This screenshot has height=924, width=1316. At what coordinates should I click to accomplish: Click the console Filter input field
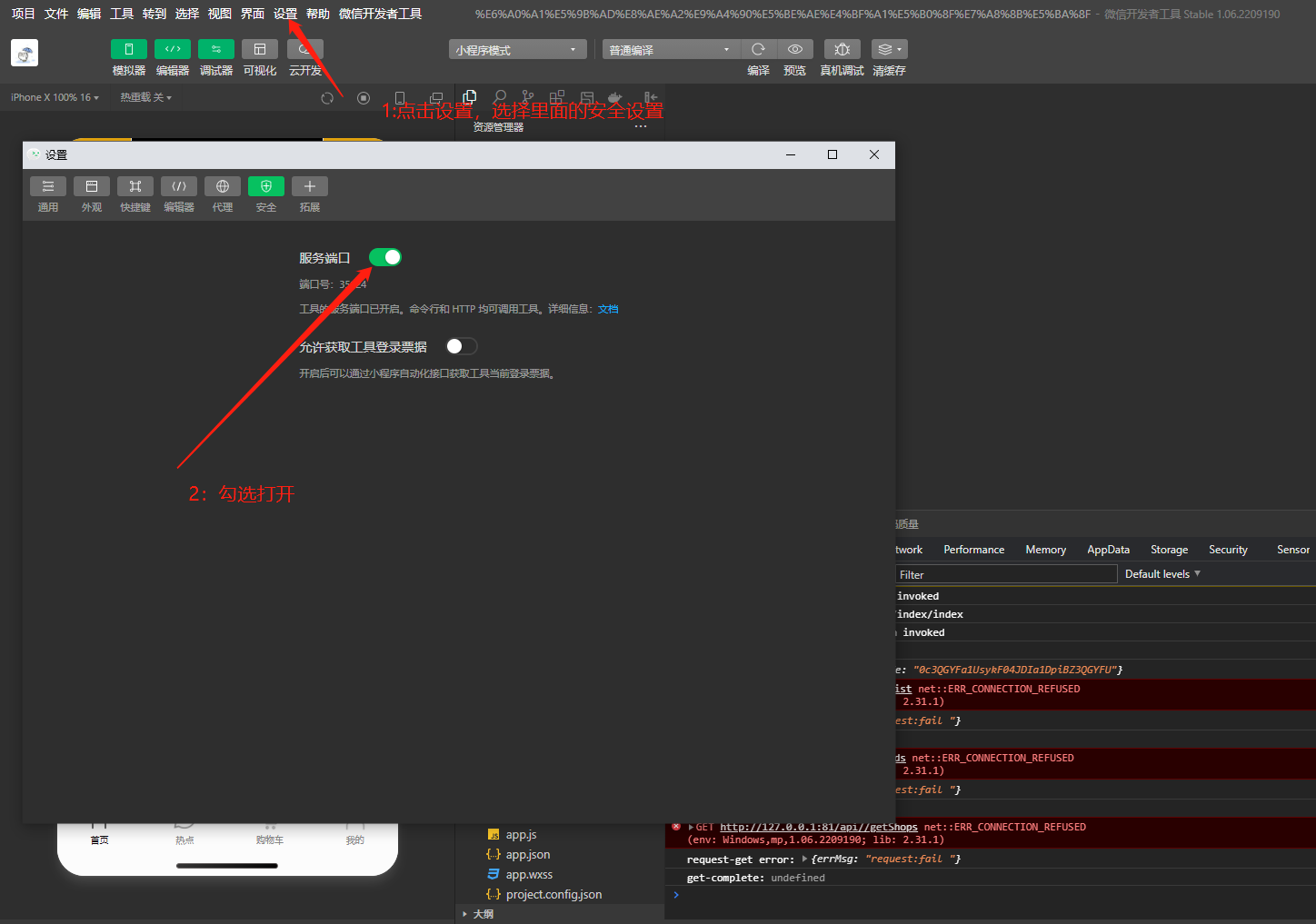click(x=1004, y=575)
